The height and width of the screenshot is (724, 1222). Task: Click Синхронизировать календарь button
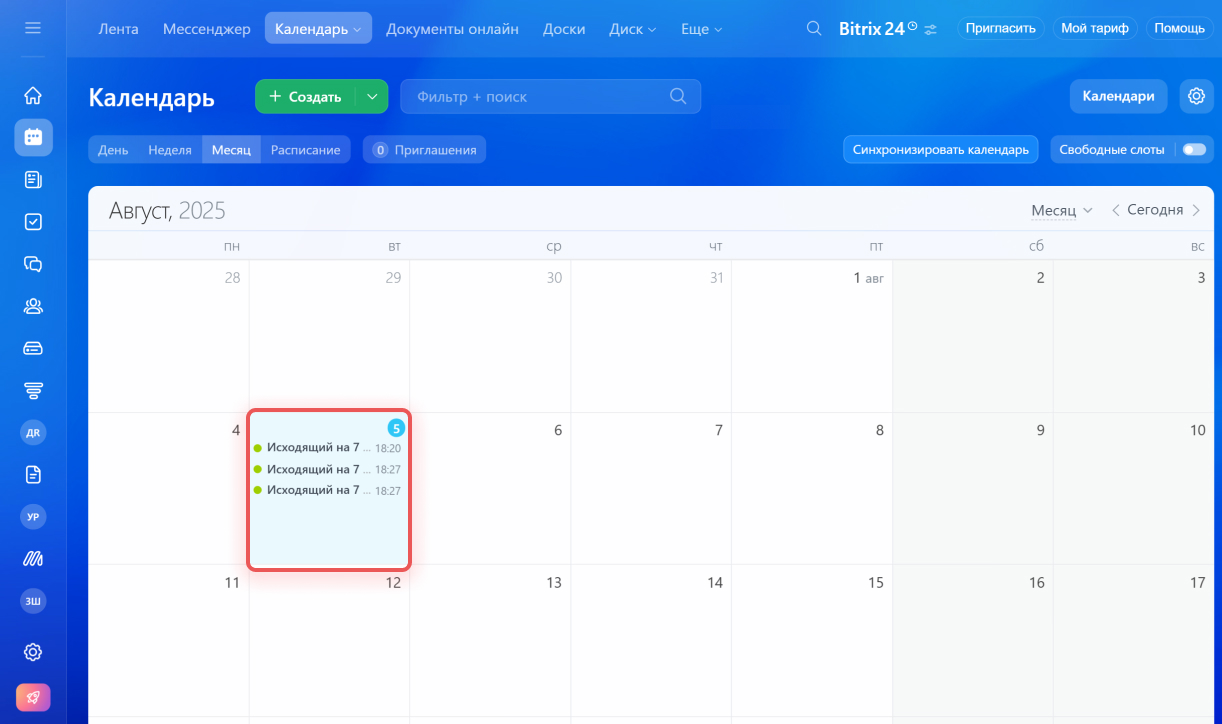941,149
